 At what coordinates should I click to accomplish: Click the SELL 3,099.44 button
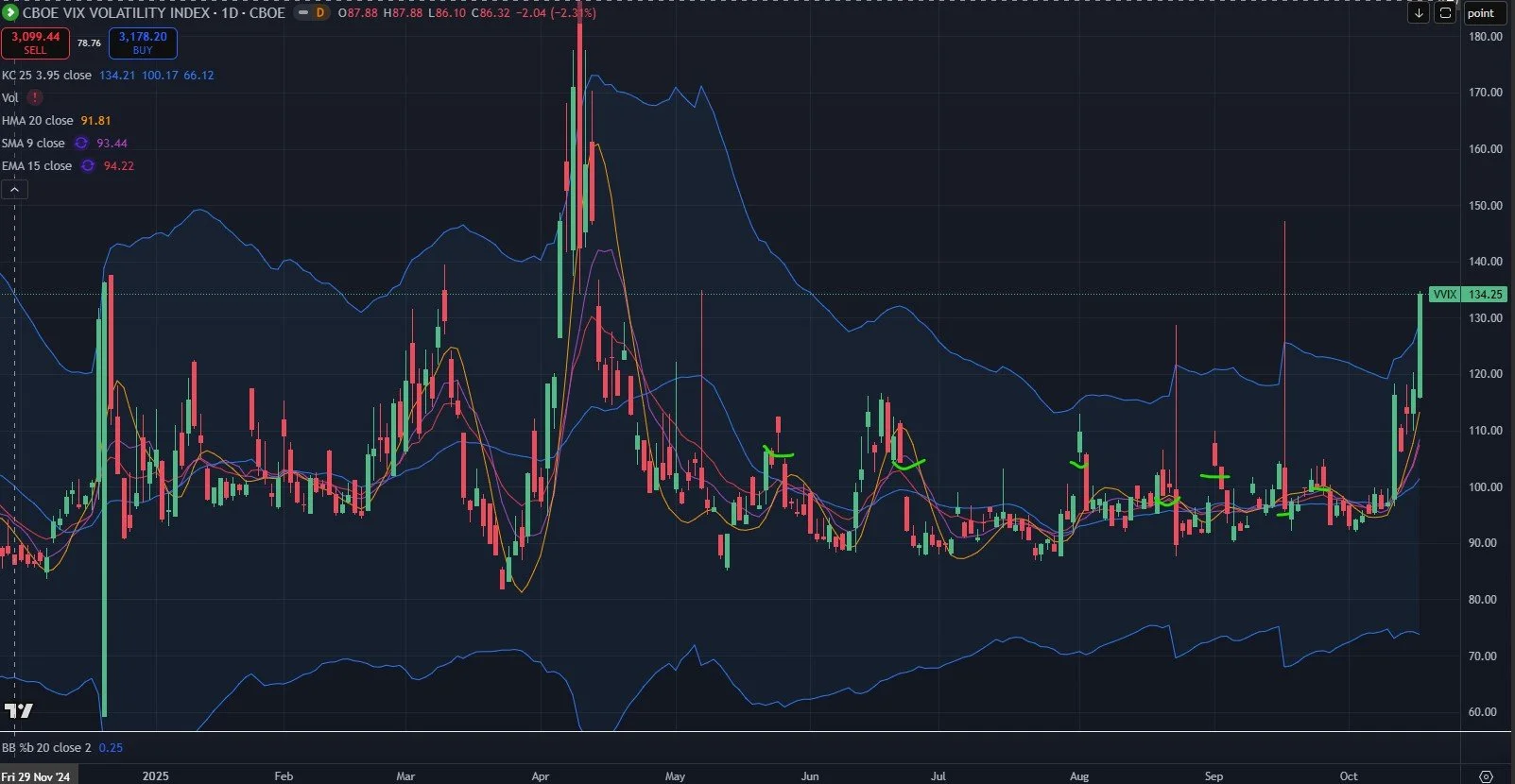[35, 43]
